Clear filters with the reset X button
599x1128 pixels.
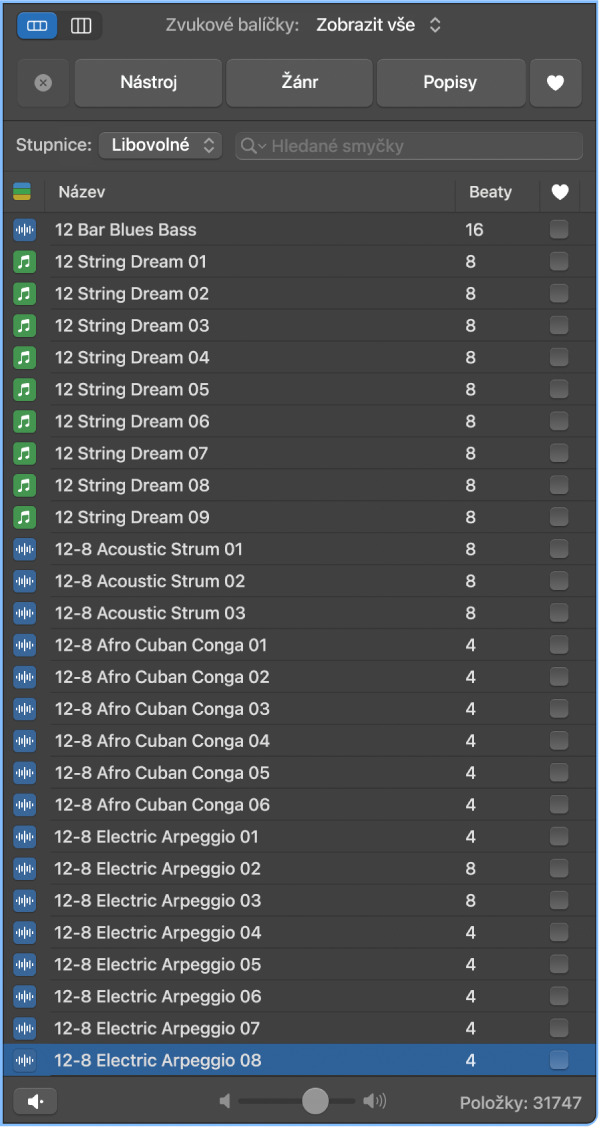pos(43,83)
